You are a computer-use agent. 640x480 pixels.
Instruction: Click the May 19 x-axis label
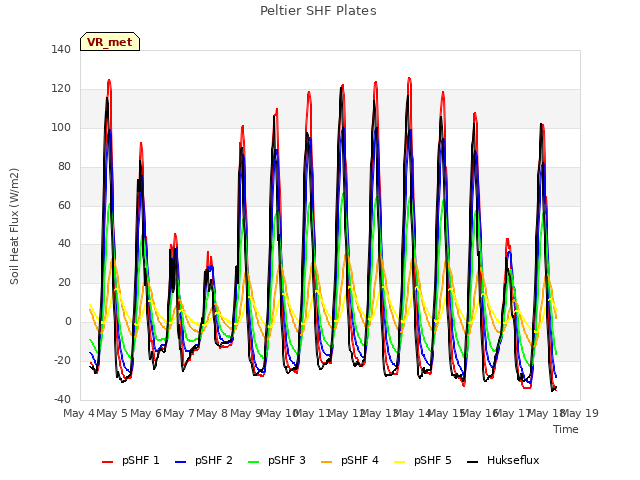[580, 413]
